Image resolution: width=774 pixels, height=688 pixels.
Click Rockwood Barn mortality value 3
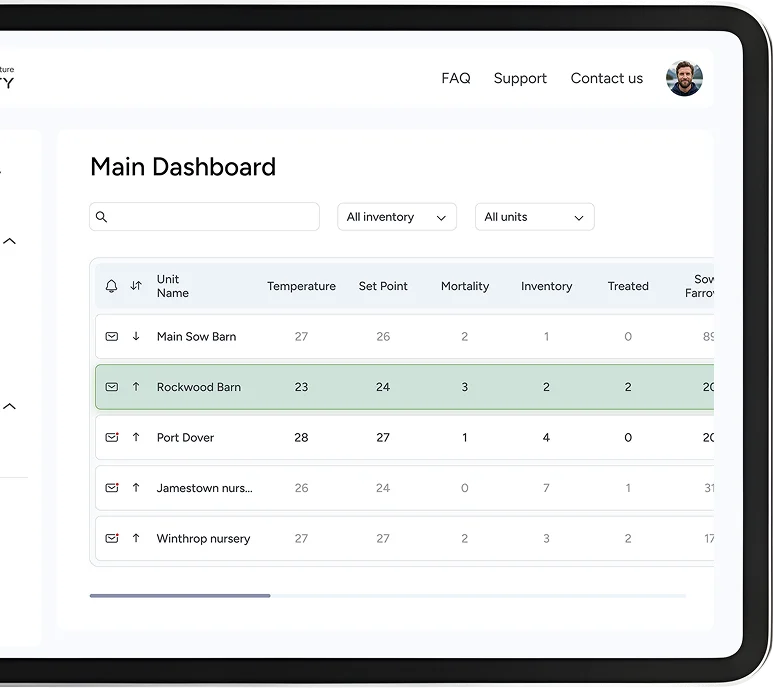click(x=464, y=387)
